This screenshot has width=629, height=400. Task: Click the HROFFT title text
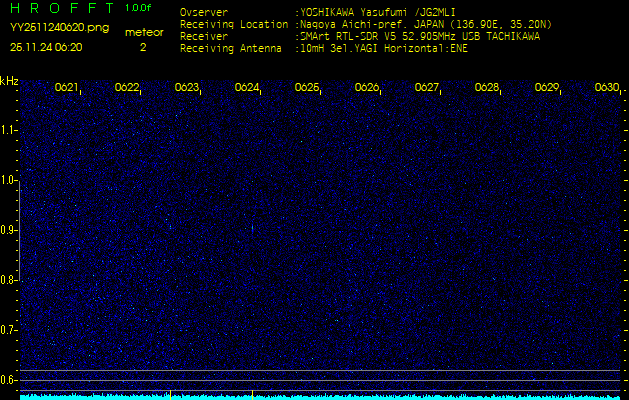click(x=62, y=8)
